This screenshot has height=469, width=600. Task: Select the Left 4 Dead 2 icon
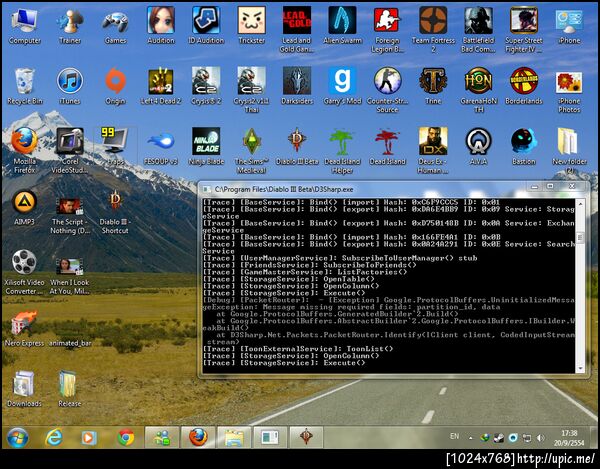(x=161, y=86)
